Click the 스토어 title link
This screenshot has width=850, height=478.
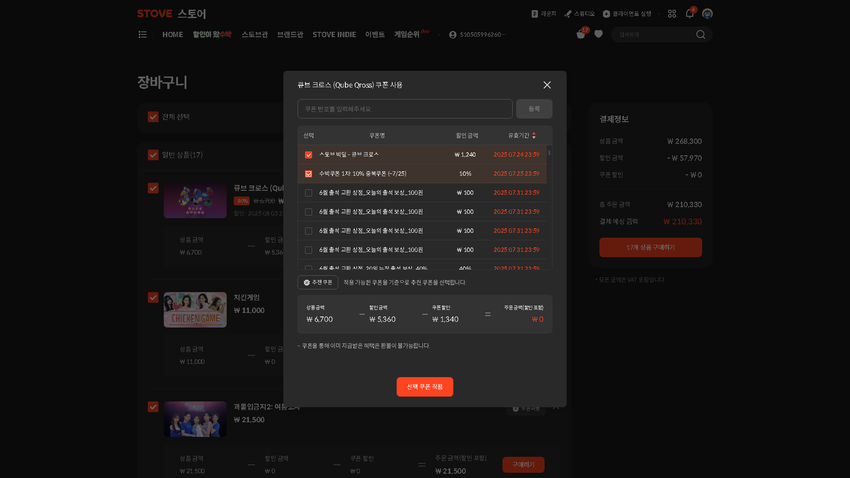(192, 14)
